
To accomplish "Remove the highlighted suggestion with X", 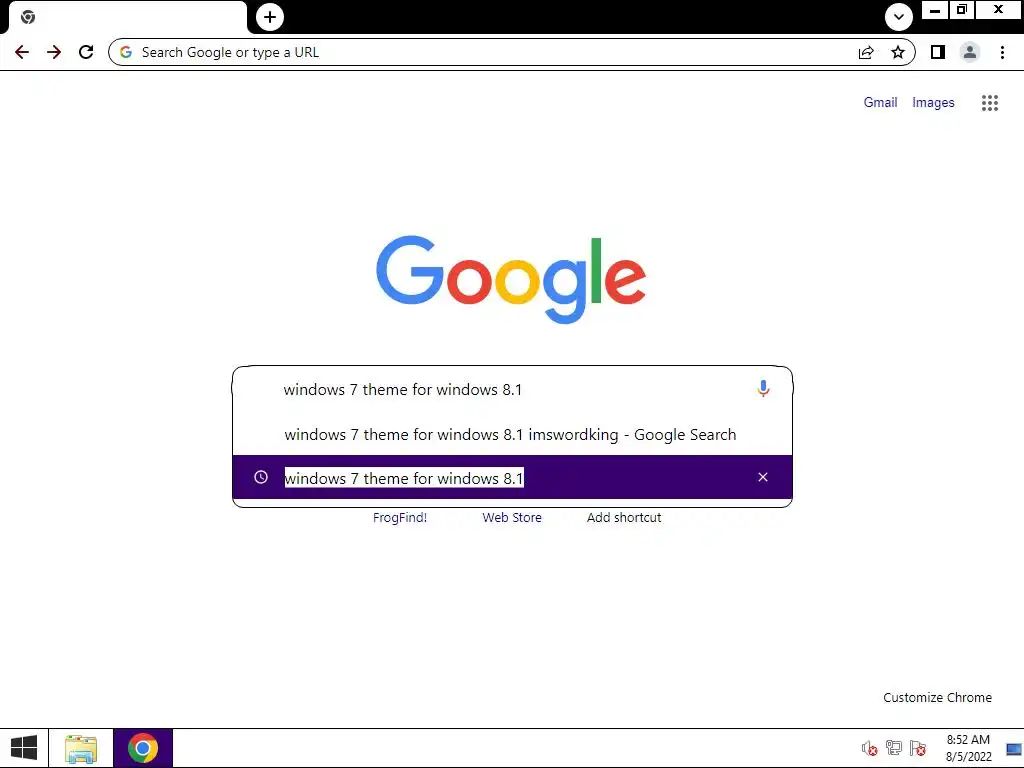I will click(763, 477).
